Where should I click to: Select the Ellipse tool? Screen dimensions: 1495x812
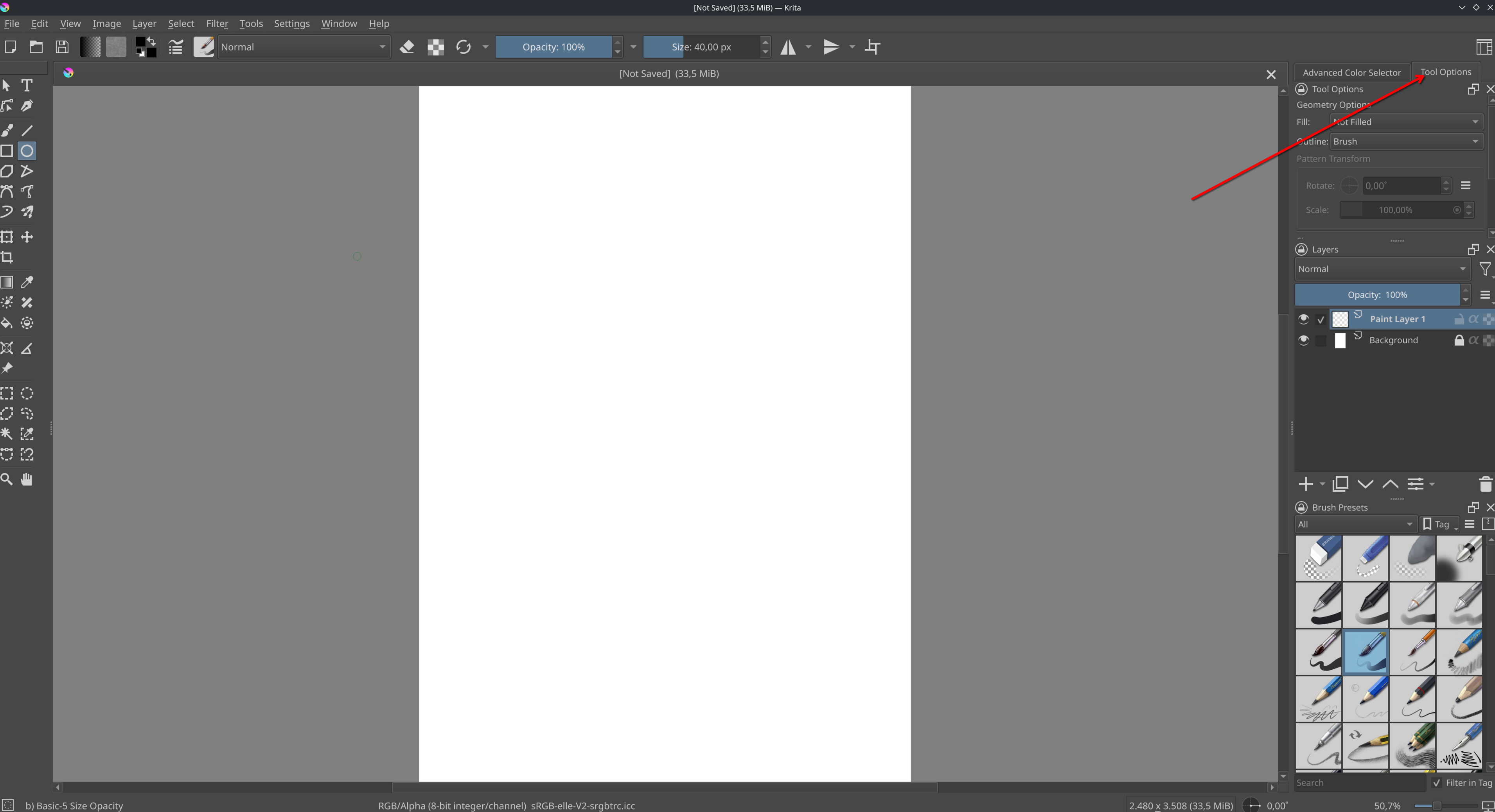(27, 151)
